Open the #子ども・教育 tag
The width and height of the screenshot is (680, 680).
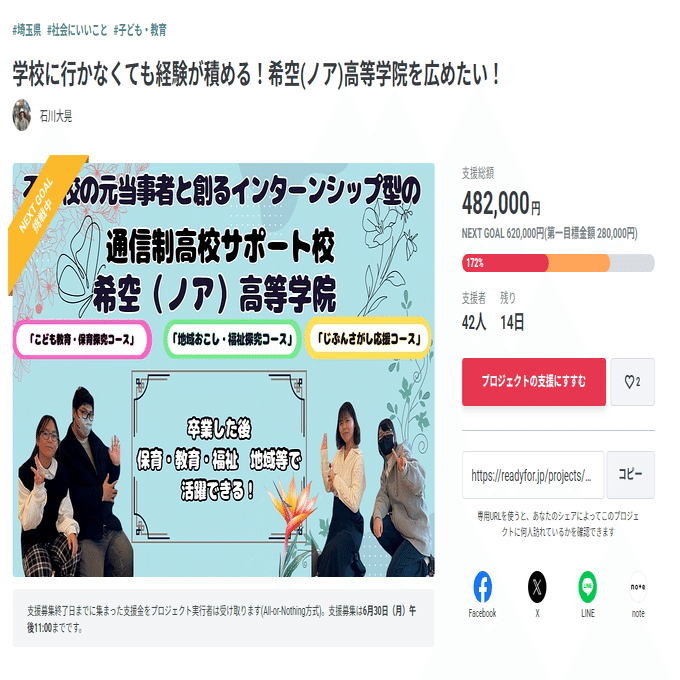(x=140, y=30)
